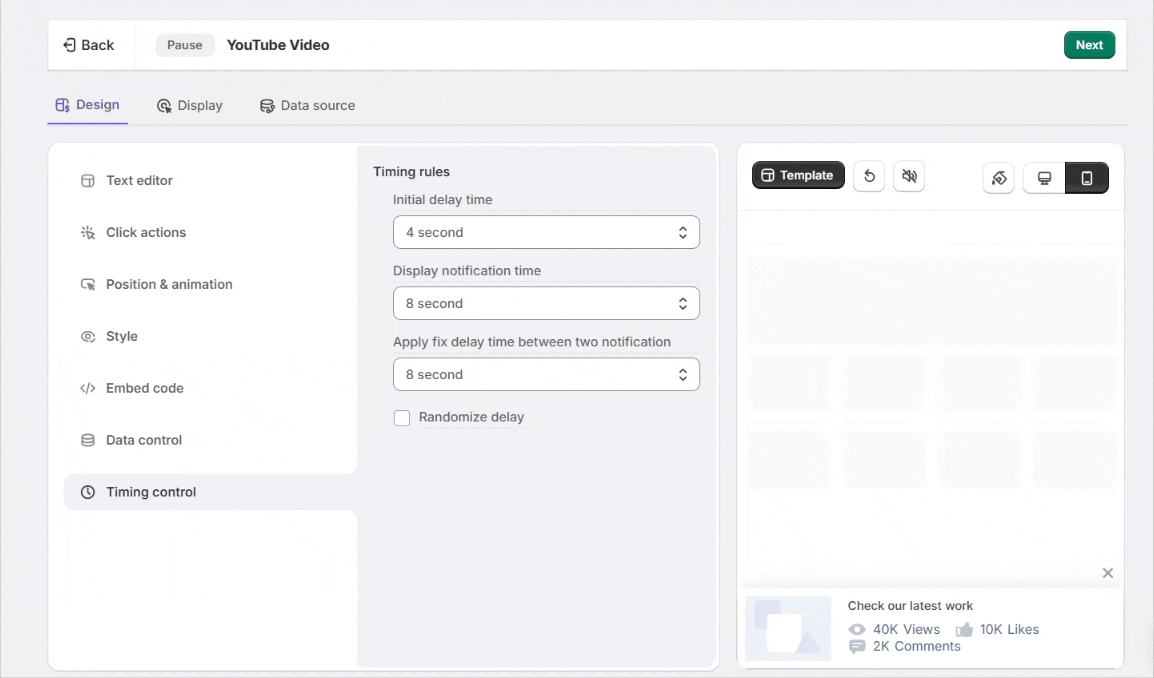Click the diamond design icon in preview toolbar

click(999, 177)
